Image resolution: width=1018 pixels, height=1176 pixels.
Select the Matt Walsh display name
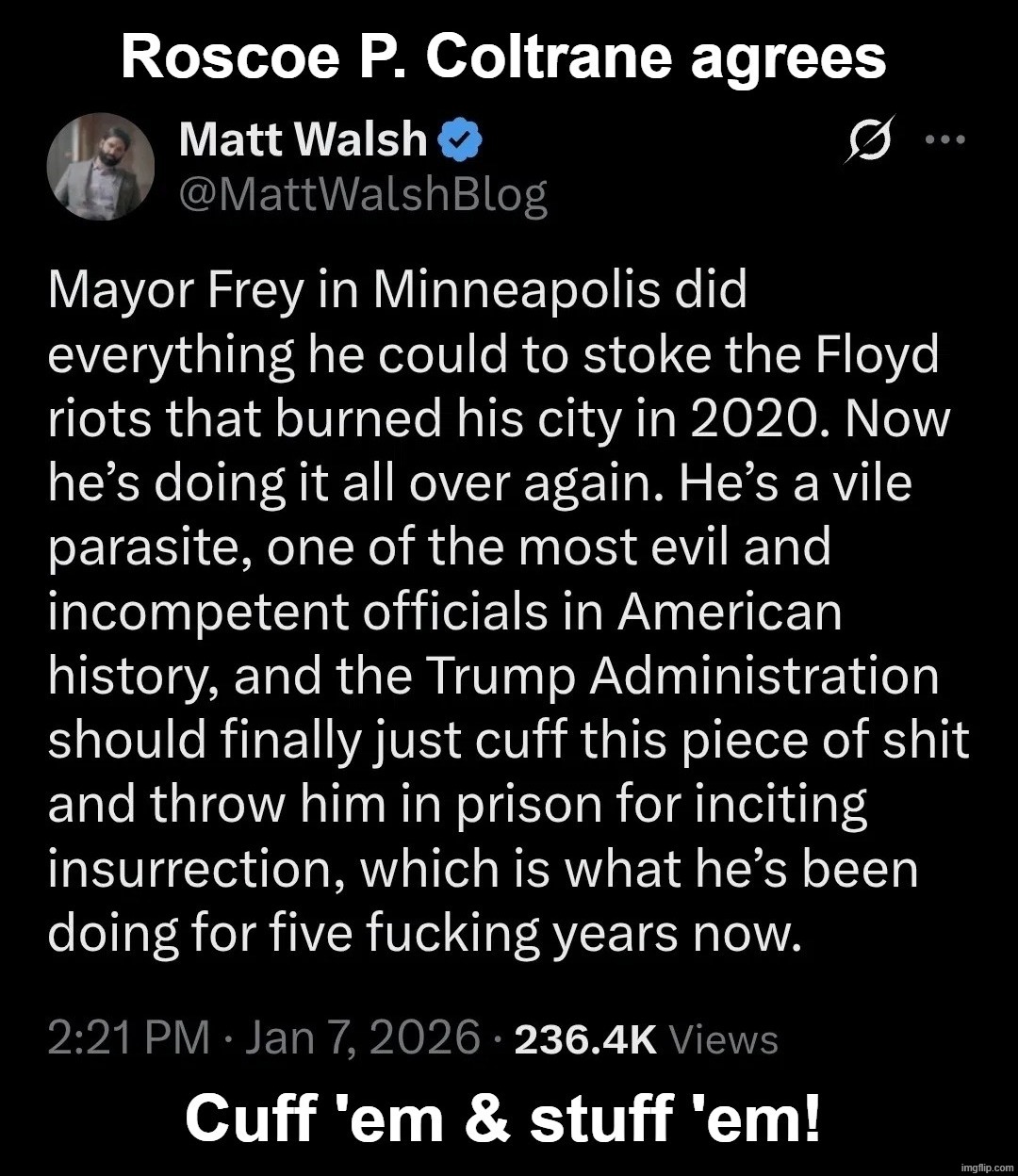[x=302, y=139]
